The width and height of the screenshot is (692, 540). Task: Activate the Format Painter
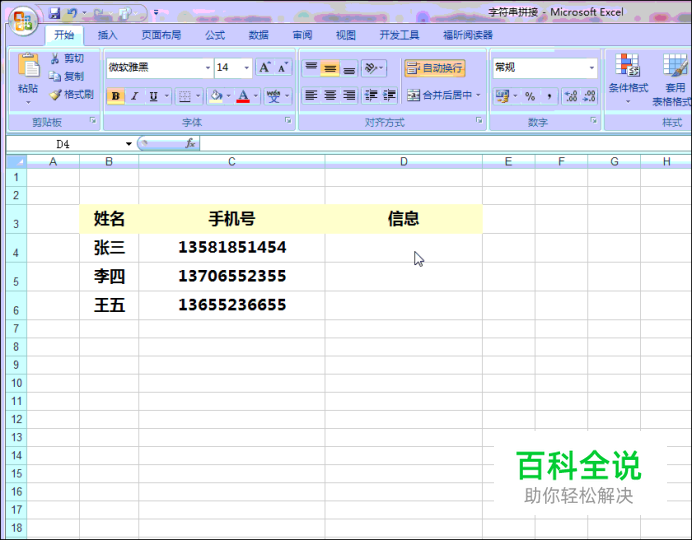71,94
